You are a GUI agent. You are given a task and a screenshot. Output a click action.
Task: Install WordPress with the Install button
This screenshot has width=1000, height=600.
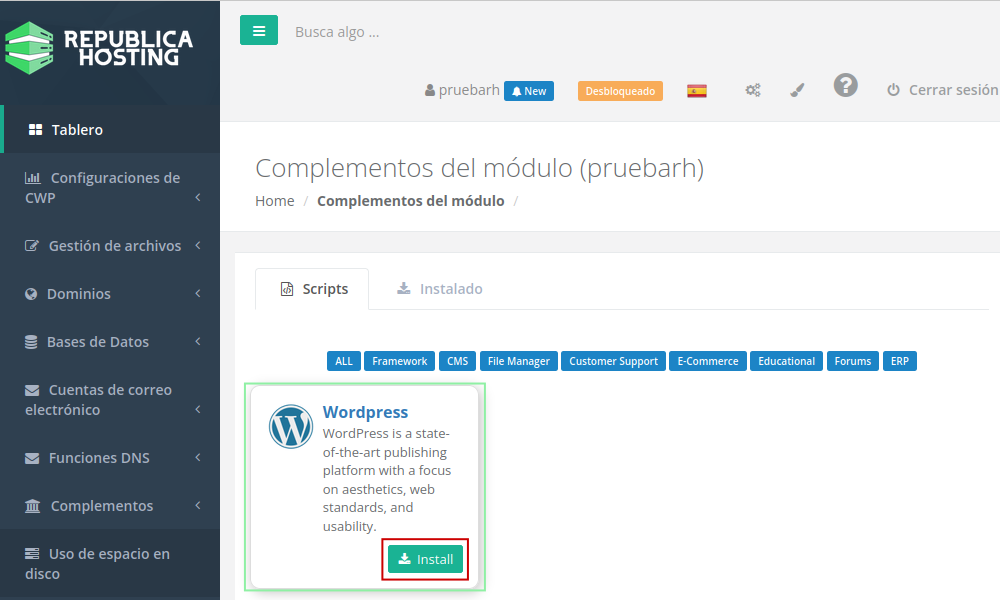pyautogui.click(x=425, y=559)
